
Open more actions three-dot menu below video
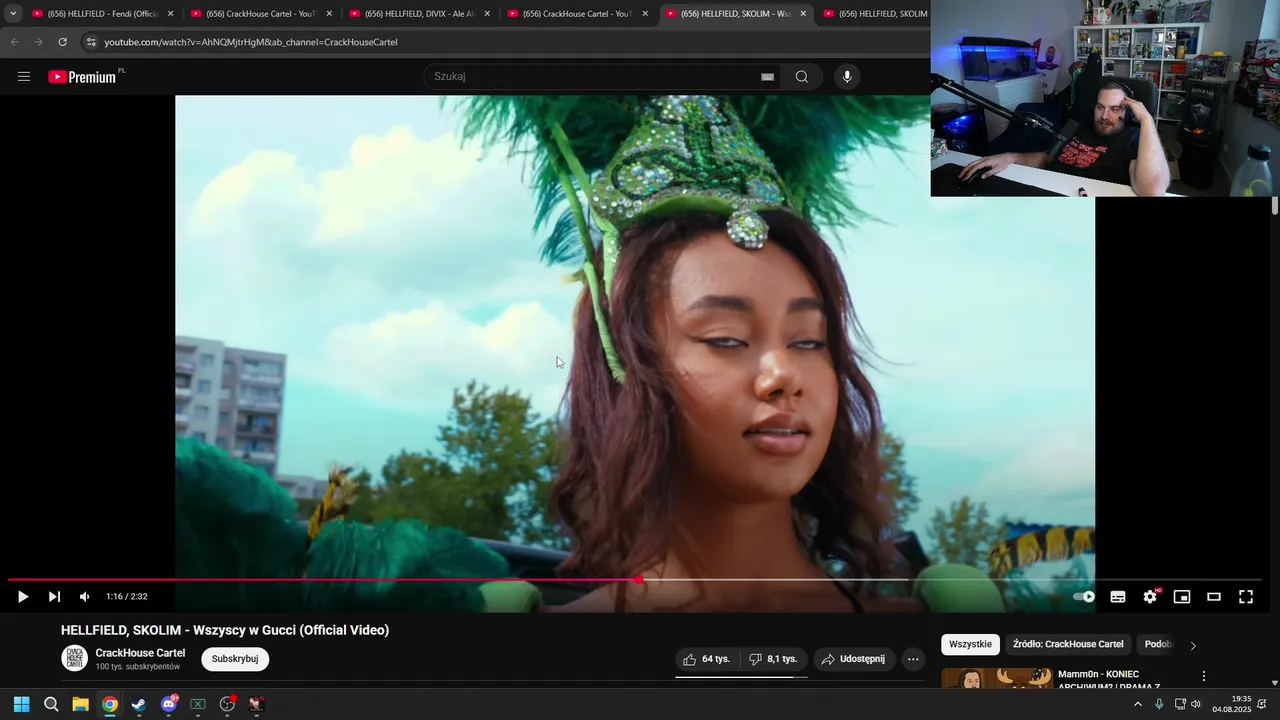tap(913, 659)
